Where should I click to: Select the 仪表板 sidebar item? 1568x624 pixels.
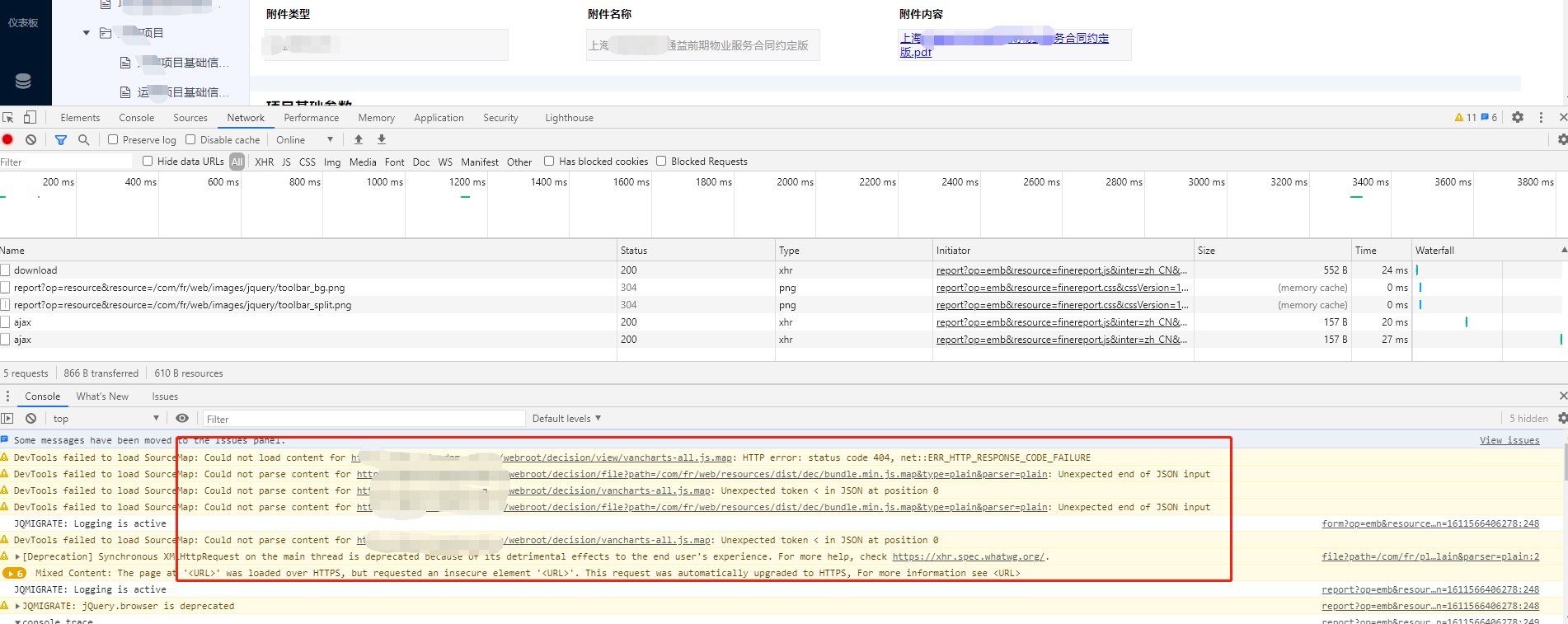[23, 22]
